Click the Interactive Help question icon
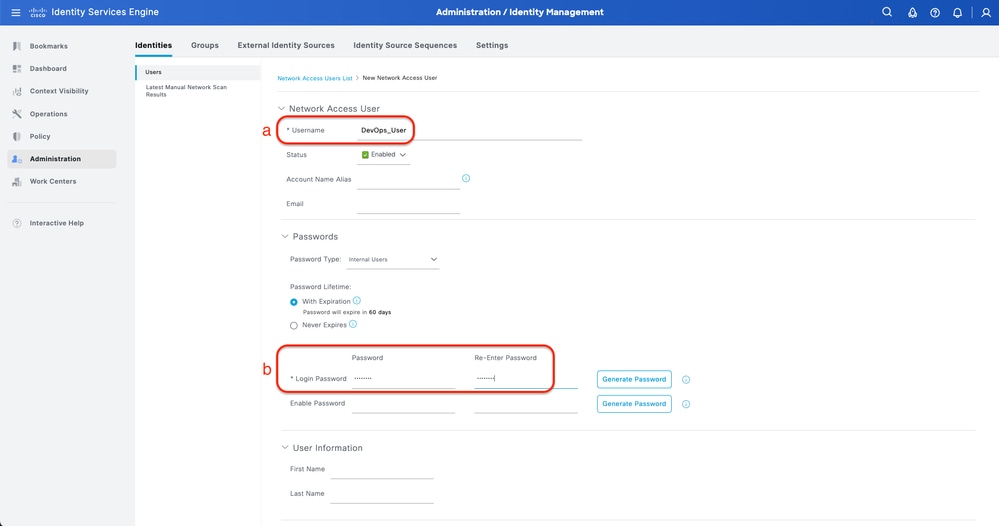The image size is (999, 526). [x=17, y=224]
